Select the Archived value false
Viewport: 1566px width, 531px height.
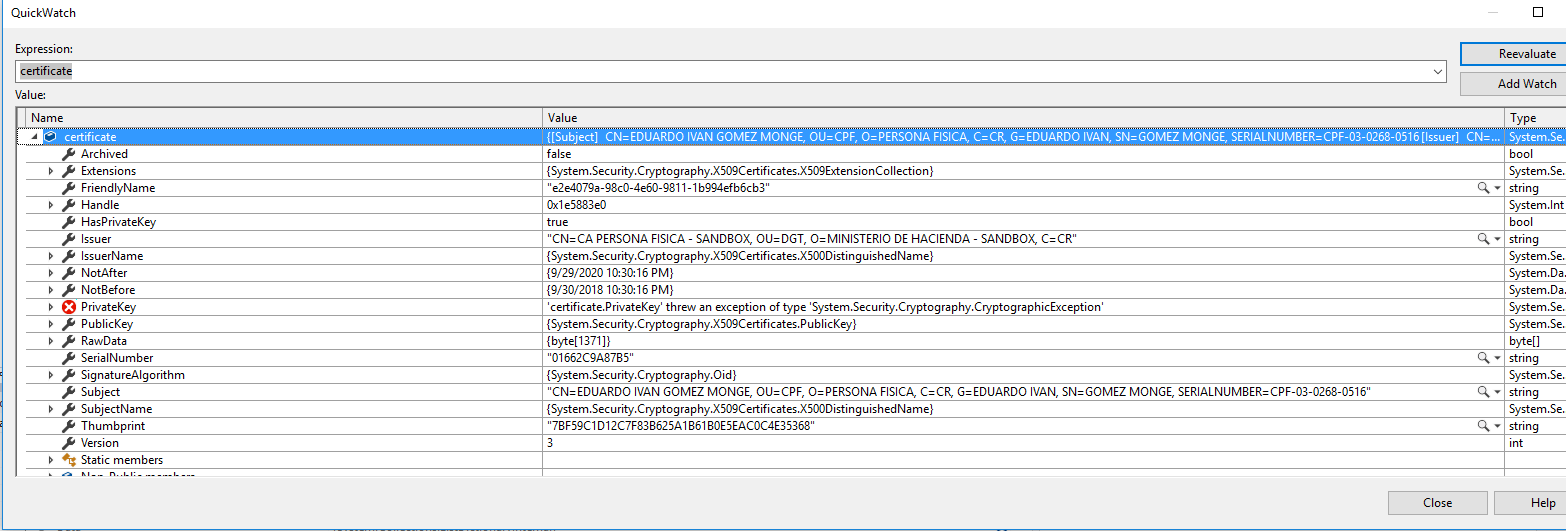coord(558,154)
